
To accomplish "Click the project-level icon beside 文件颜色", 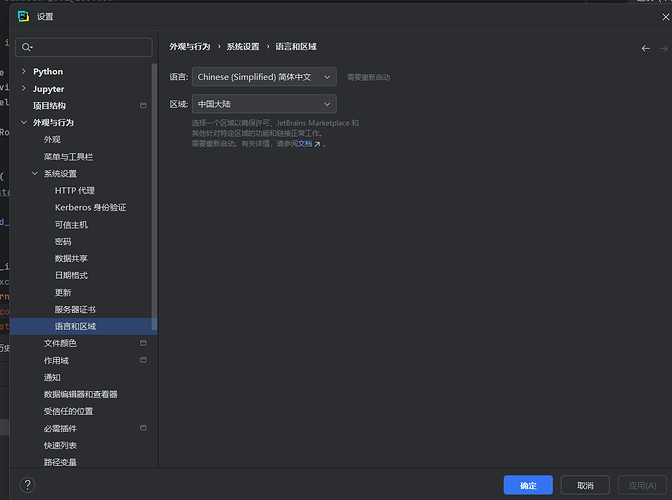I will 143,343.
